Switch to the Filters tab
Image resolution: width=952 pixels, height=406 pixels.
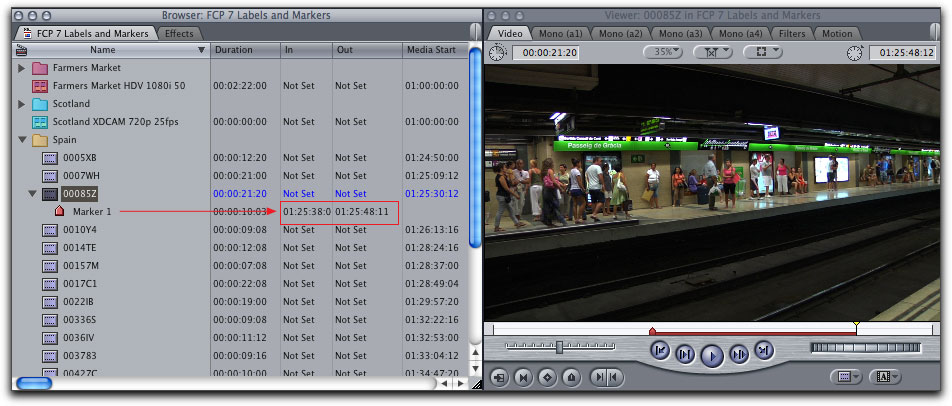792,34
